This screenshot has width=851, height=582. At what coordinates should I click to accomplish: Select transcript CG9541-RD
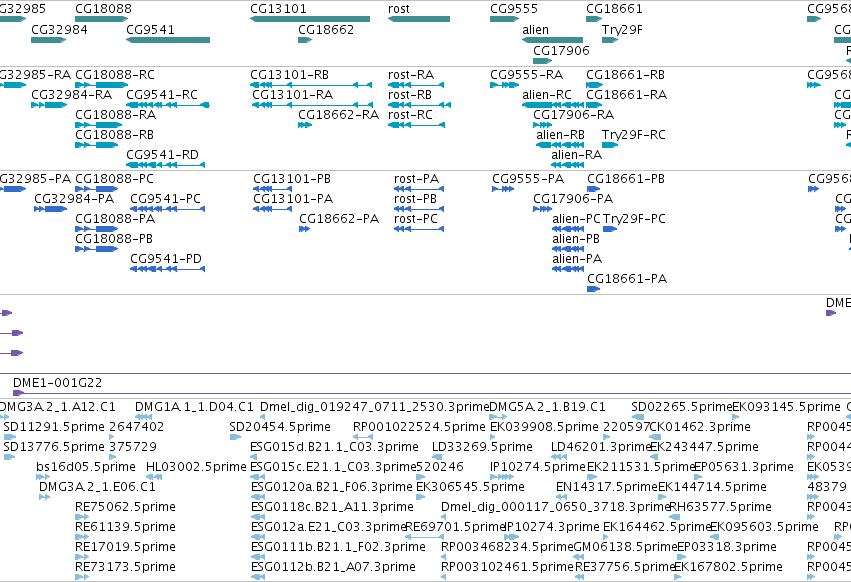[162, 155]
